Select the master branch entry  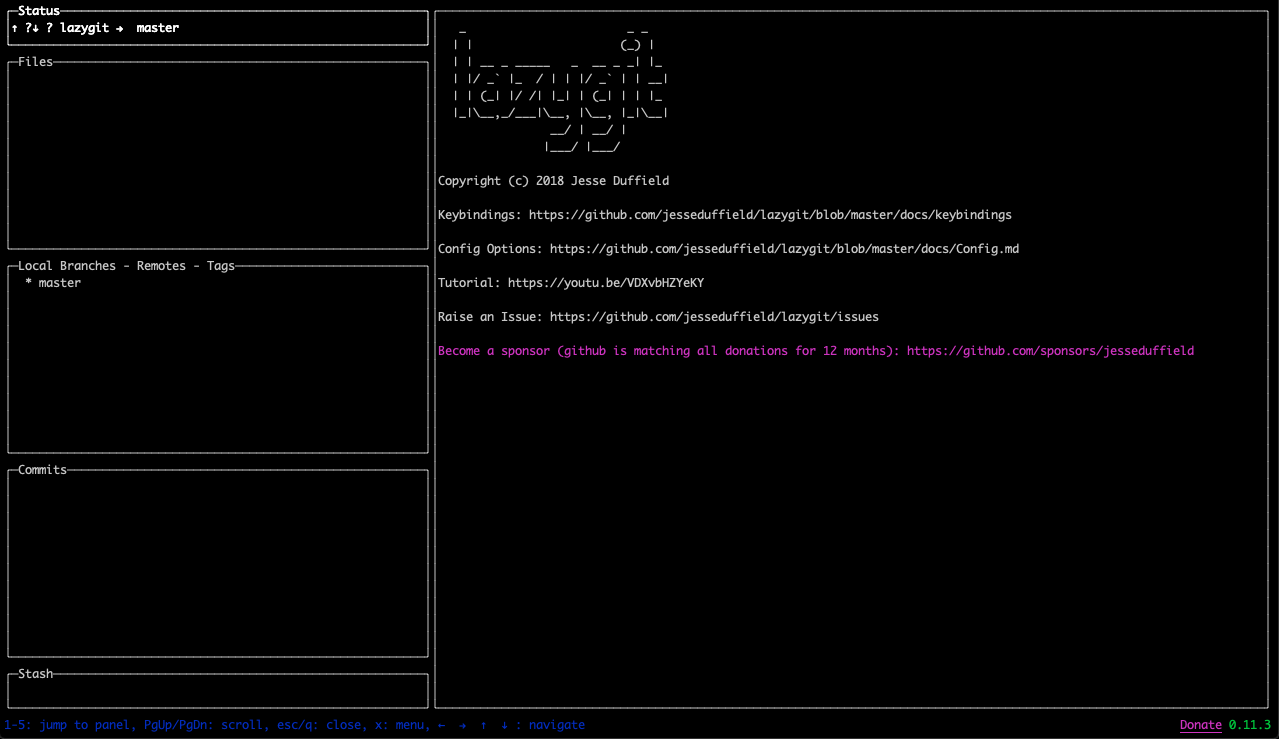tap(51, 282)
